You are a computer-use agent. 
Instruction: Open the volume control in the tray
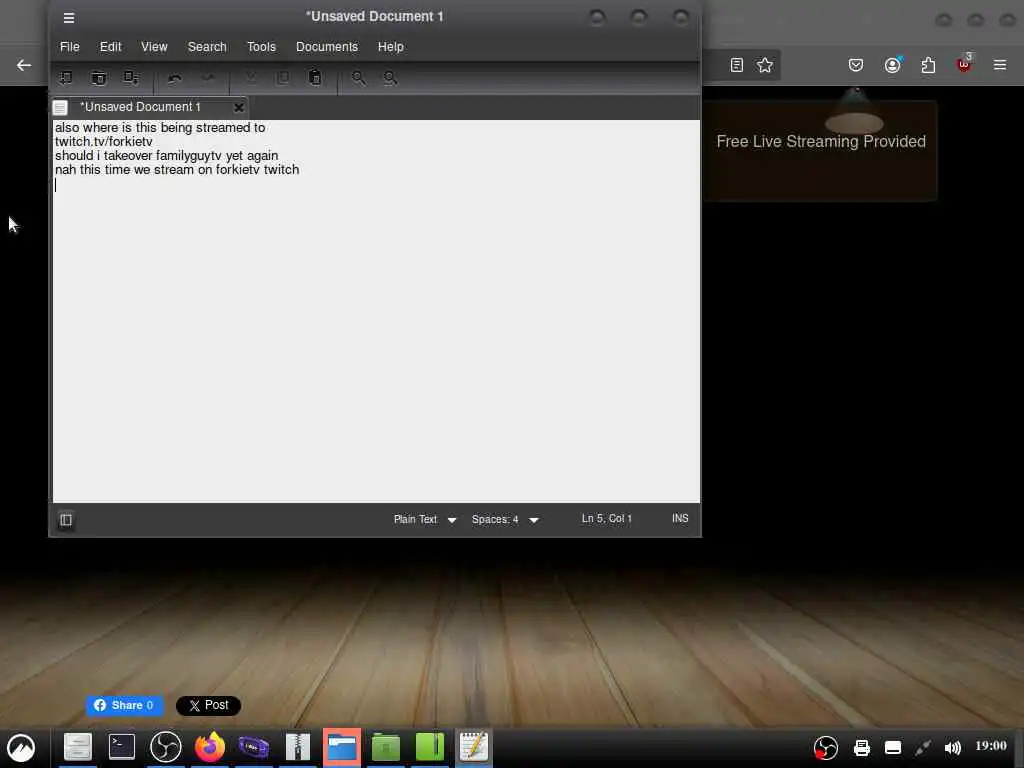pyautogui.click(x=953, y=748)
